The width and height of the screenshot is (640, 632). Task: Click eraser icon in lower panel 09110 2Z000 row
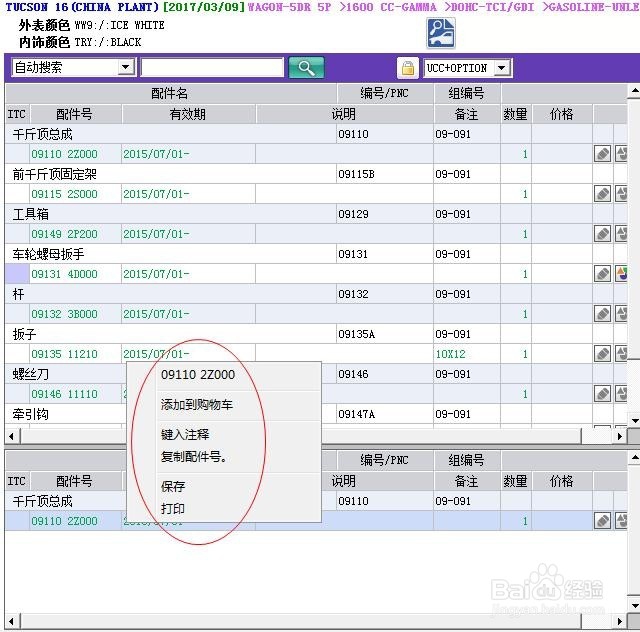click(602, 521)
